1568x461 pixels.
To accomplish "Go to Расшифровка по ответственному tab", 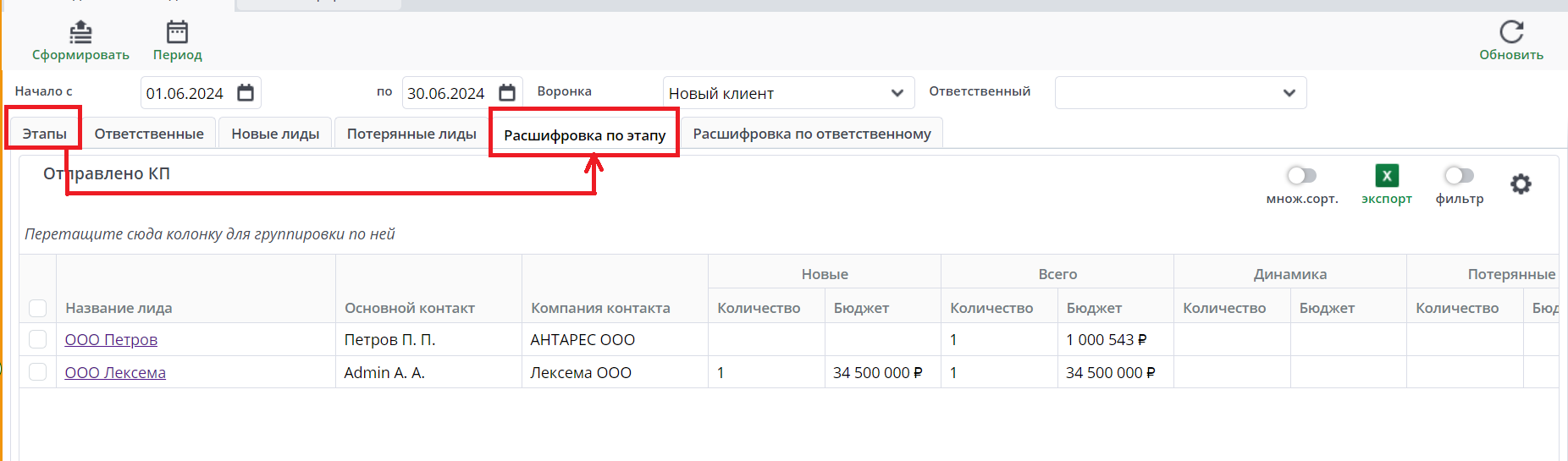I will (x=811, y=134).
